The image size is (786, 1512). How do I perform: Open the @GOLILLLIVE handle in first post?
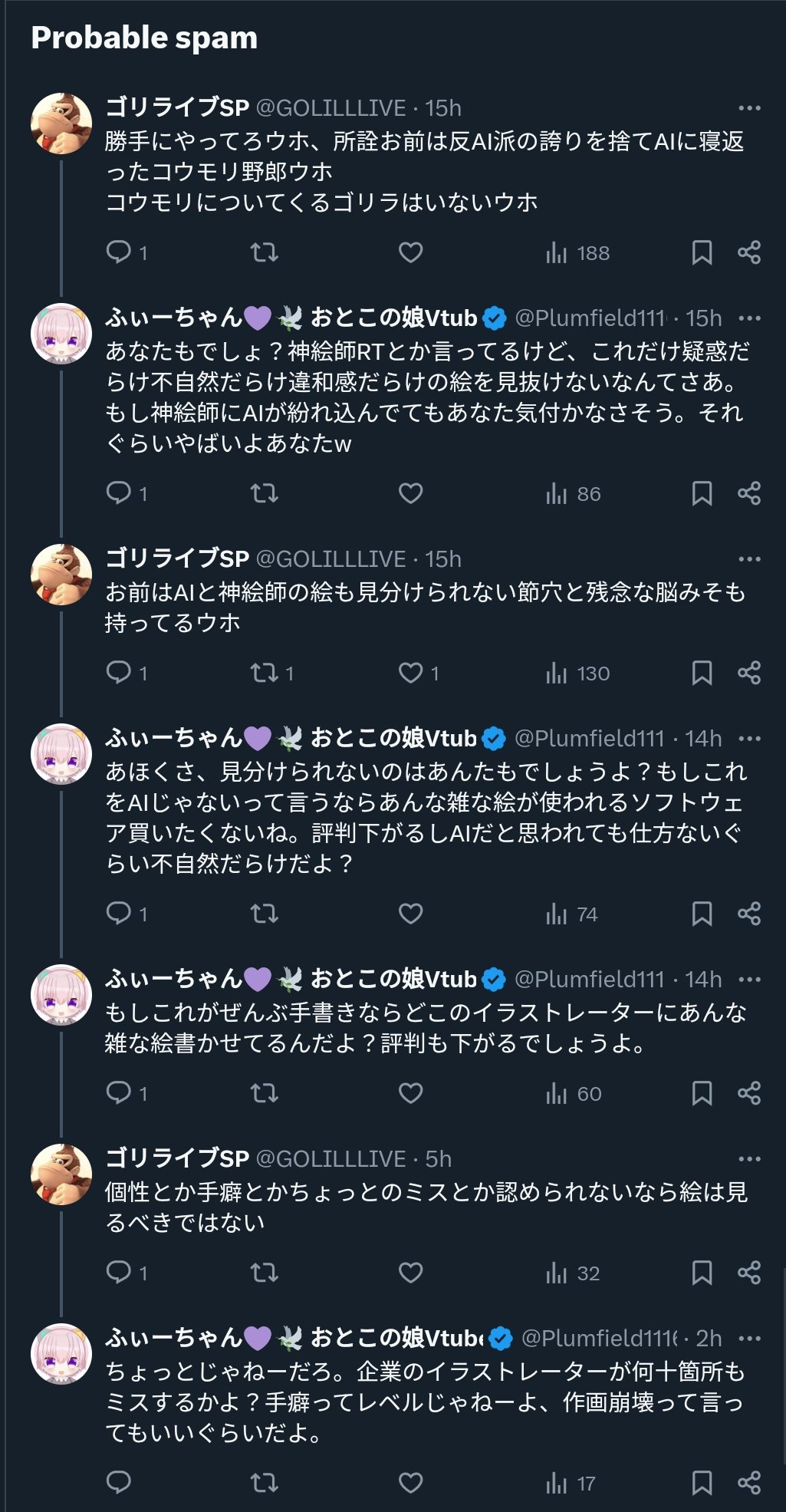coord(331,108)
